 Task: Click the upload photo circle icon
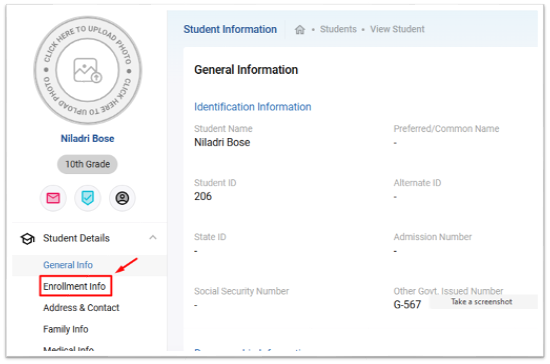pyautogui.click(x=87, y=70)
